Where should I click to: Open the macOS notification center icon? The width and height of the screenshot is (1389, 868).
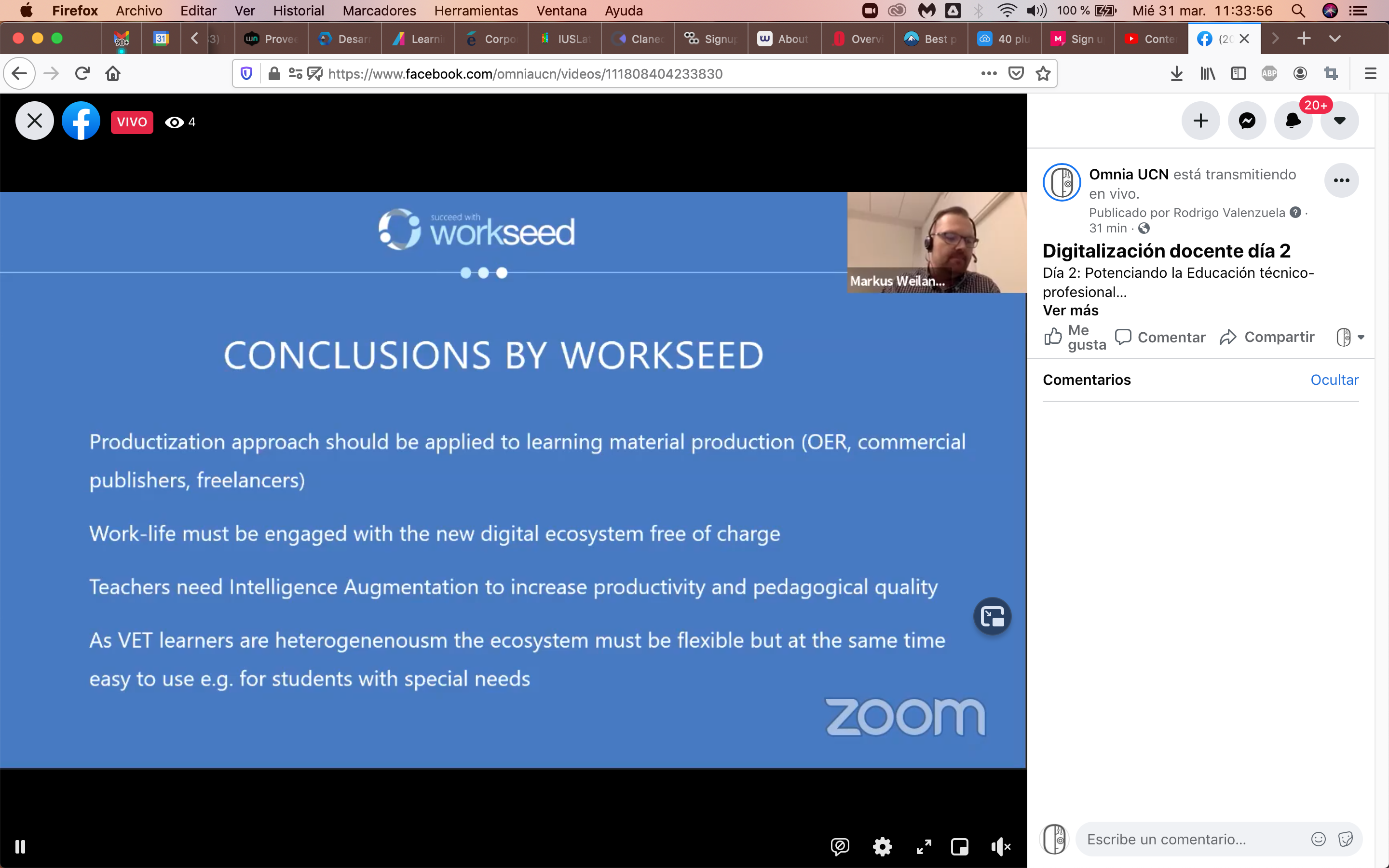[x=1358, y=10]
